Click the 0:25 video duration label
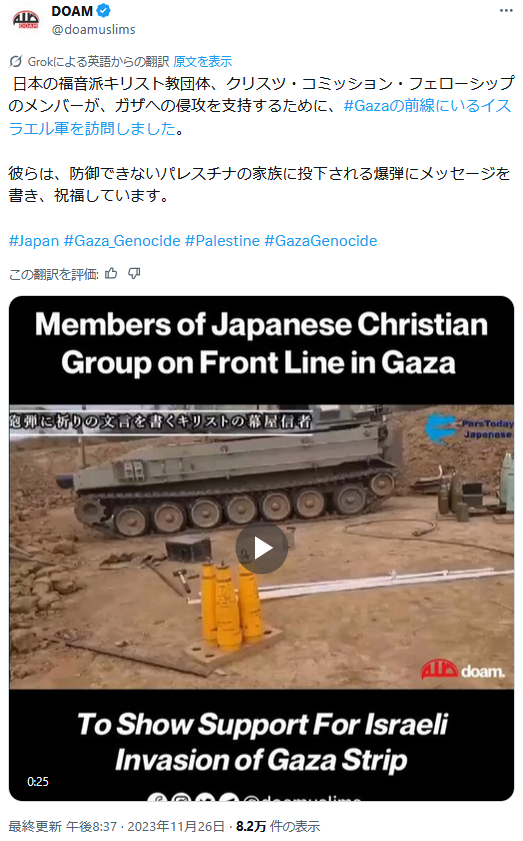This screenshot has height=841, width=523. 38,781
